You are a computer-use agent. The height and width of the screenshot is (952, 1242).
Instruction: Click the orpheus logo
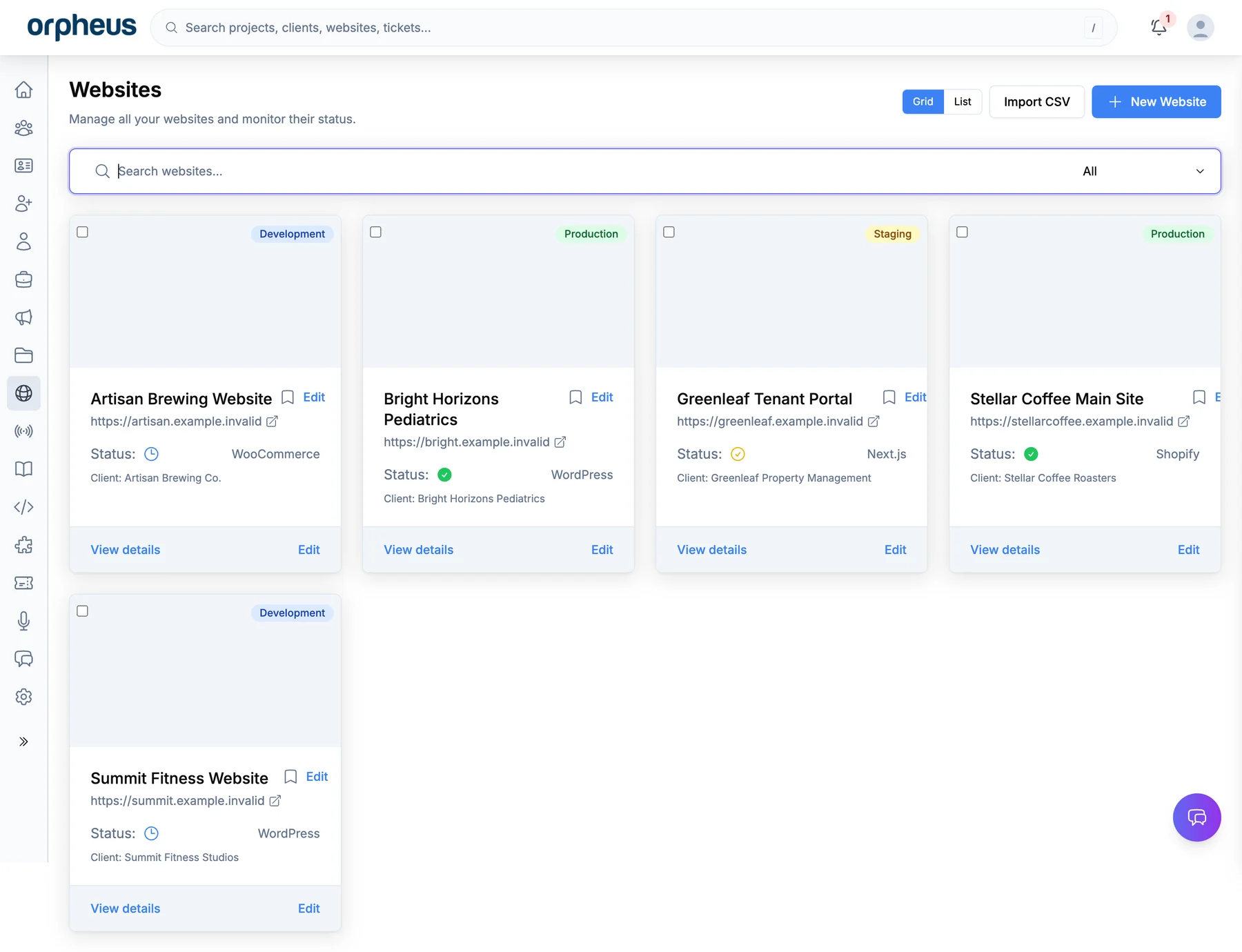[81, 26]
